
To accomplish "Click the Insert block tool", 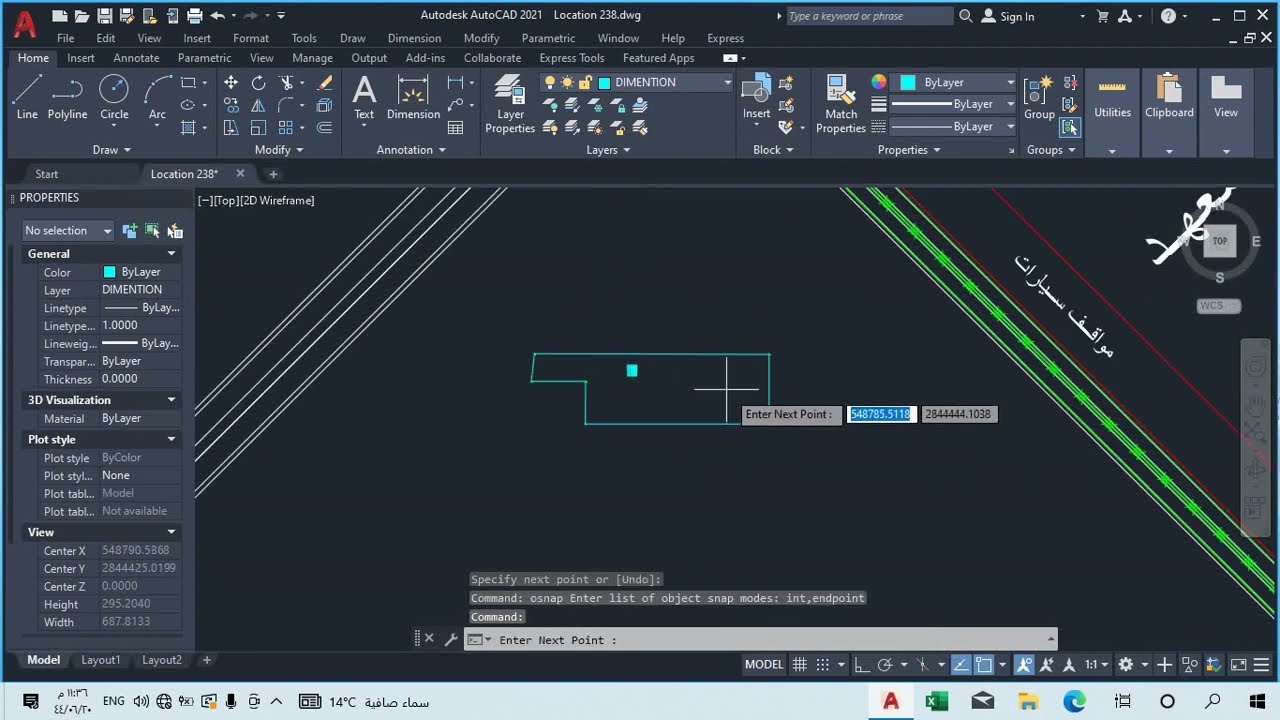I will tap(756, 97).
